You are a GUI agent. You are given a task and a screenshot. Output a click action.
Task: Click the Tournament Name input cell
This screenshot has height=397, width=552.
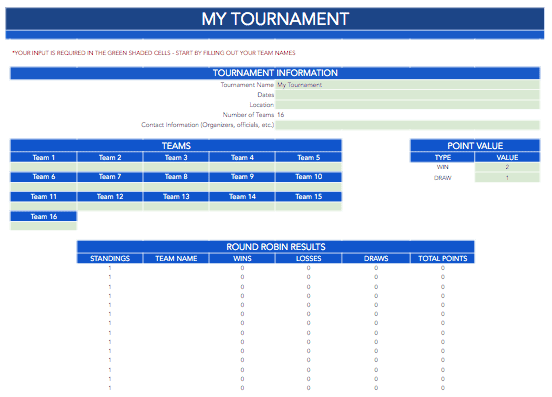[407, 85]
